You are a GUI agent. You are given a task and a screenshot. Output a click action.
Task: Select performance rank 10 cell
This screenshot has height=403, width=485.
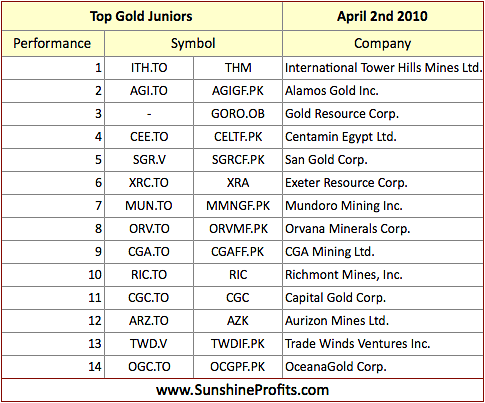pos(53,275)
